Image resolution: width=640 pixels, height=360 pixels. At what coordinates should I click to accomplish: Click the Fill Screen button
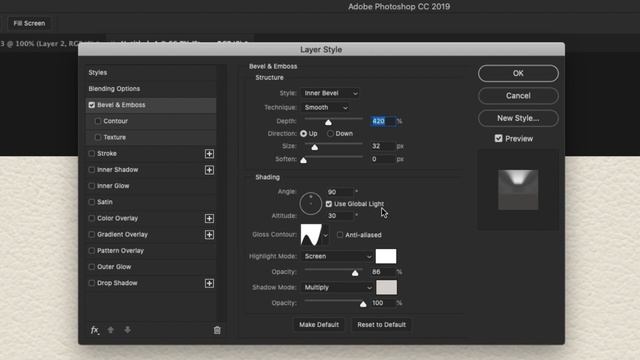click(29, 23)
